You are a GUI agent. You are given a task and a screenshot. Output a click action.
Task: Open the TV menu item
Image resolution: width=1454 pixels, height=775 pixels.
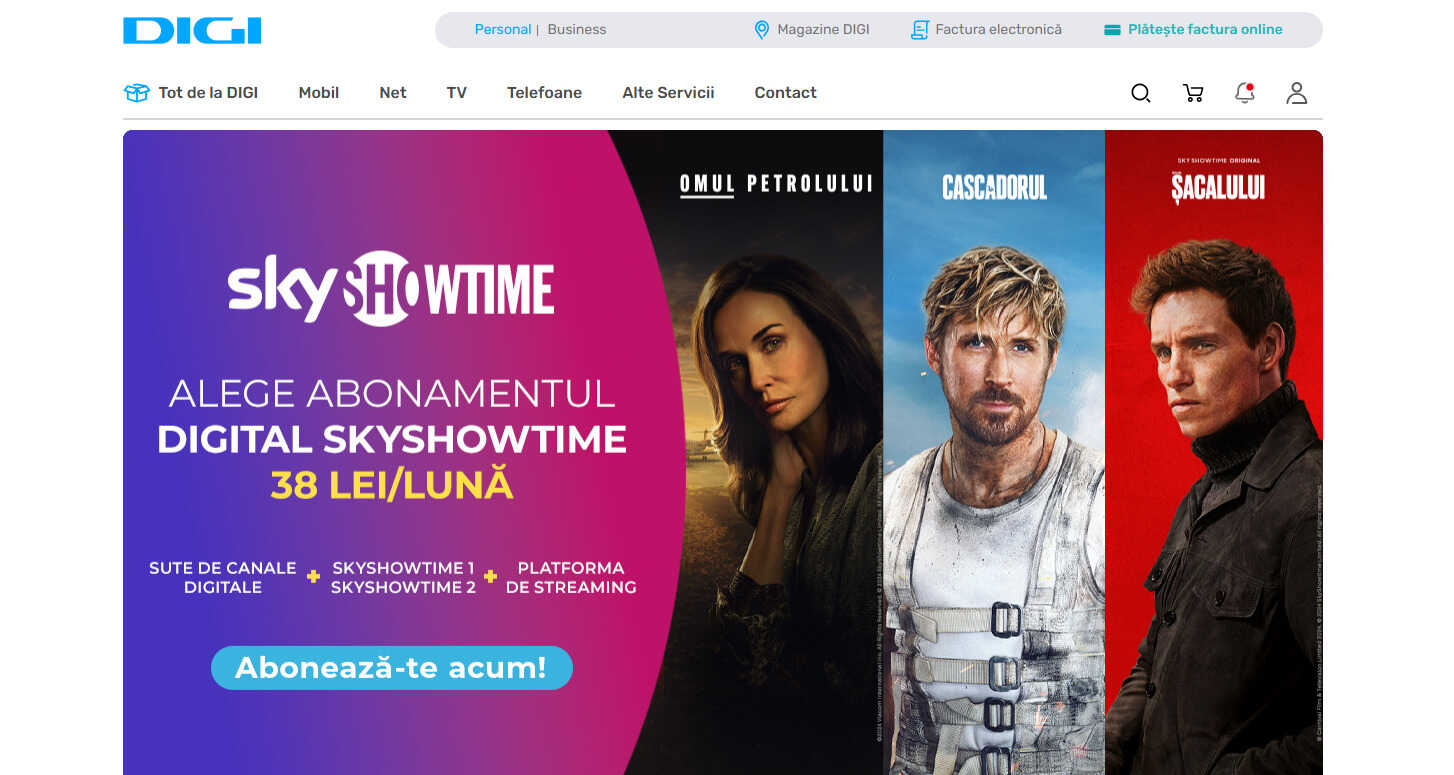click(457, 92)
